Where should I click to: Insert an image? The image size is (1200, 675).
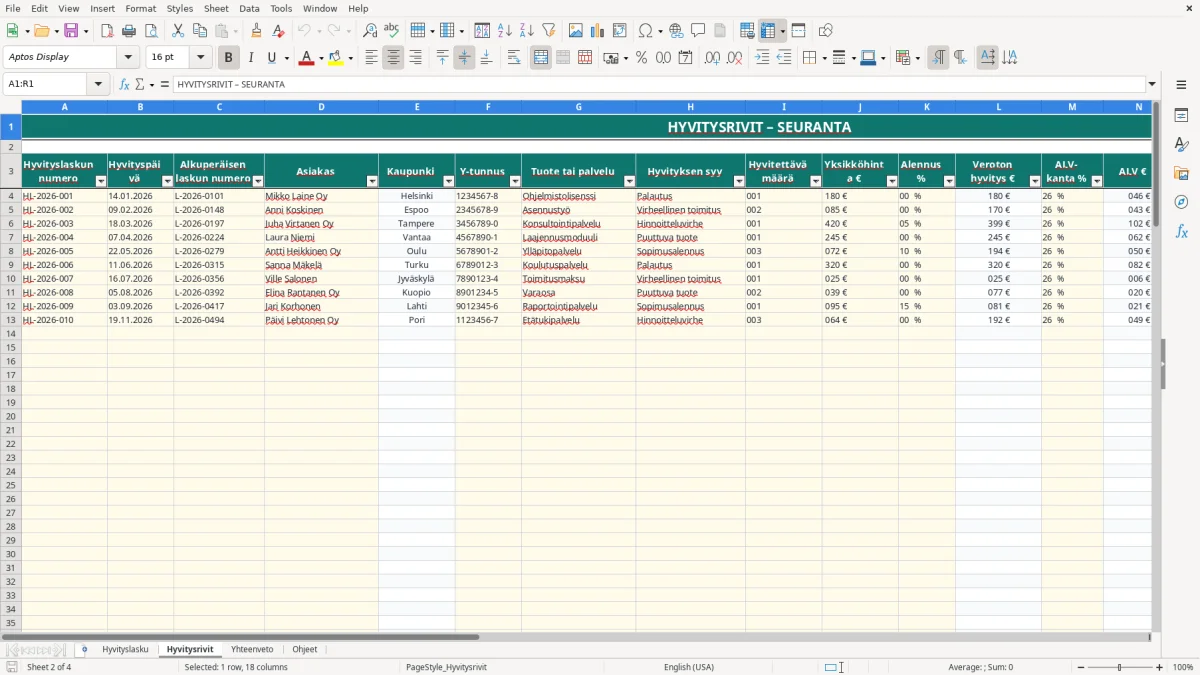pyautogui.click(x=576, y=31)
